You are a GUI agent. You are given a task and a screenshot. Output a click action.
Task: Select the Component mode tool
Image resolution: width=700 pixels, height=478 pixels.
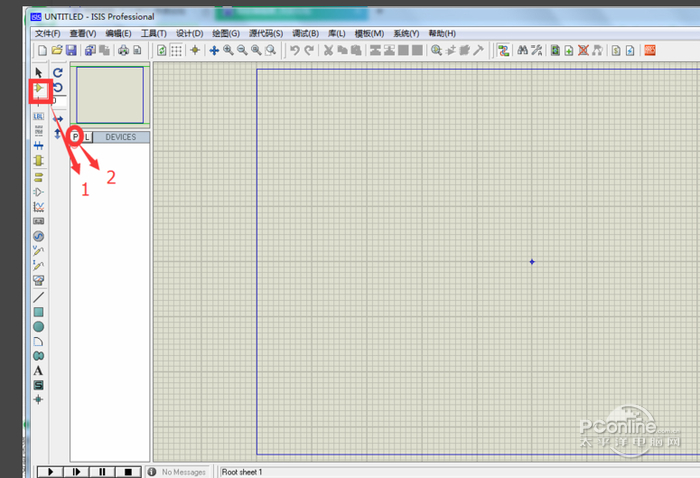[x=38, y=90]
